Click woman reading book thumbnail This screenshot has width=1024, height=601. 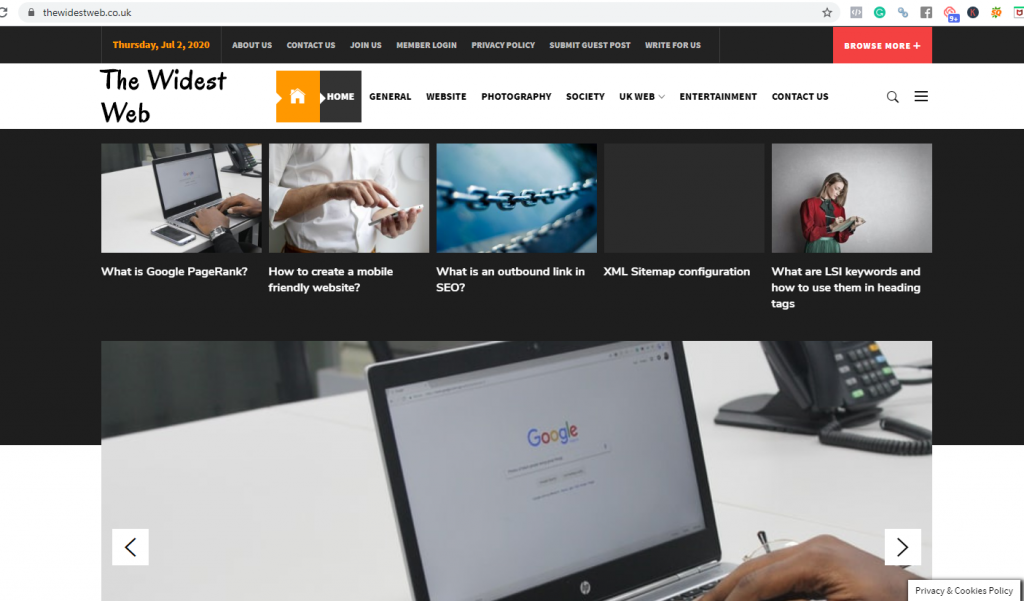852,198
